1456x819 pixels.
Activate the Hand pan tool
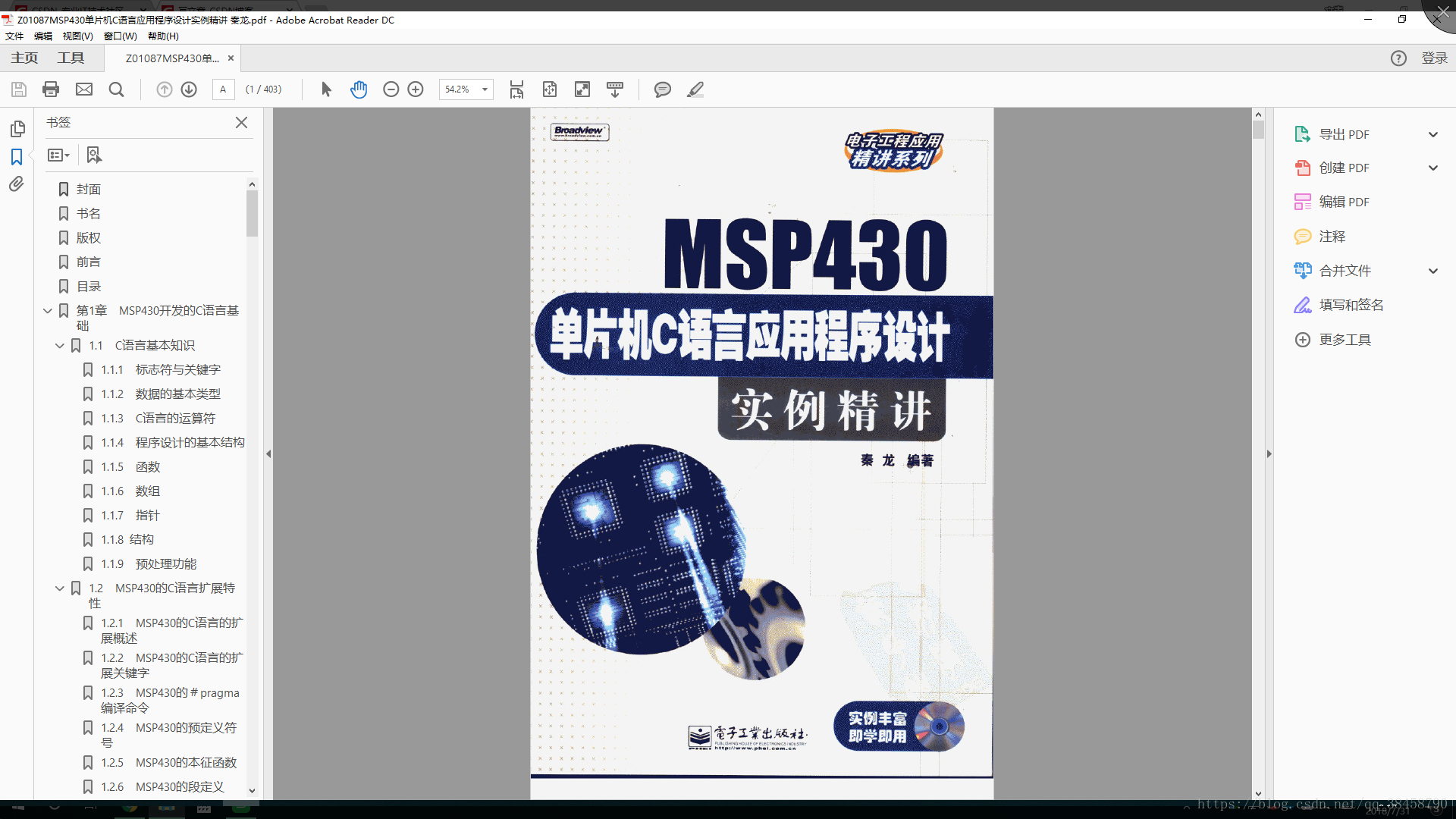pyautogui.click(x=359, y=89)
